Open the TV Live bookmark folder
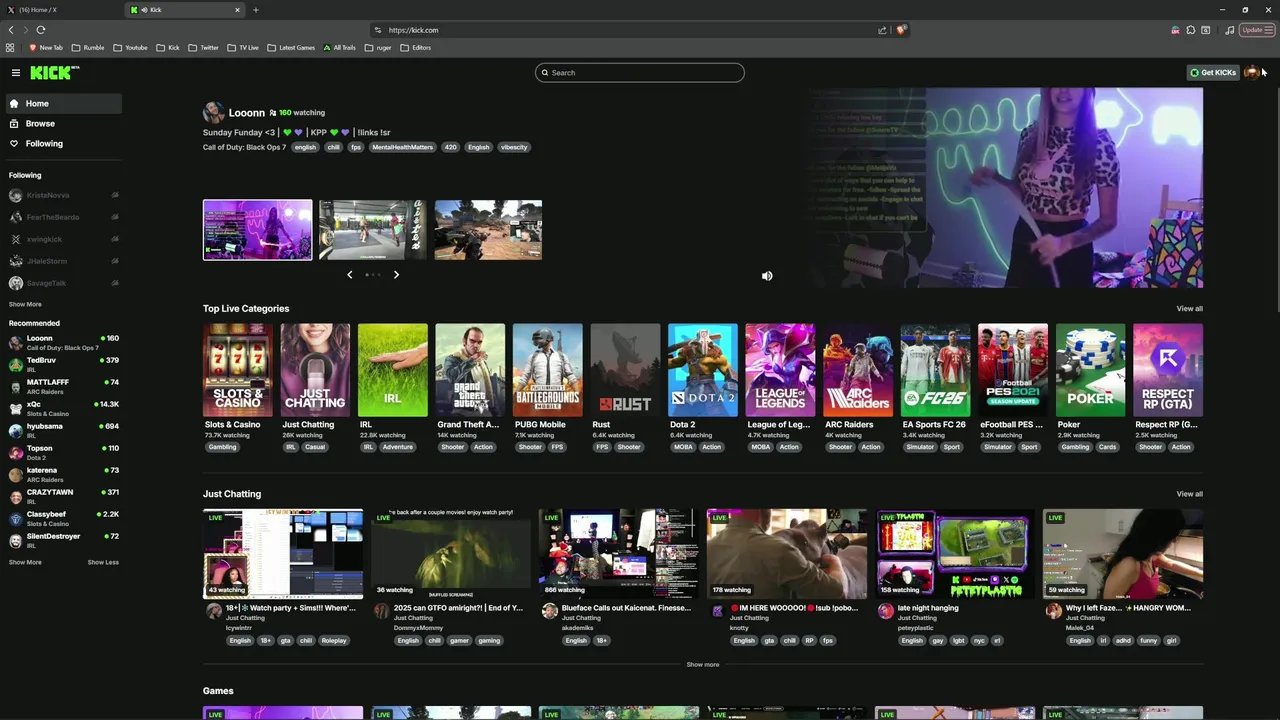Viewport: 1280px width, 720px height. tap(243, 47)
